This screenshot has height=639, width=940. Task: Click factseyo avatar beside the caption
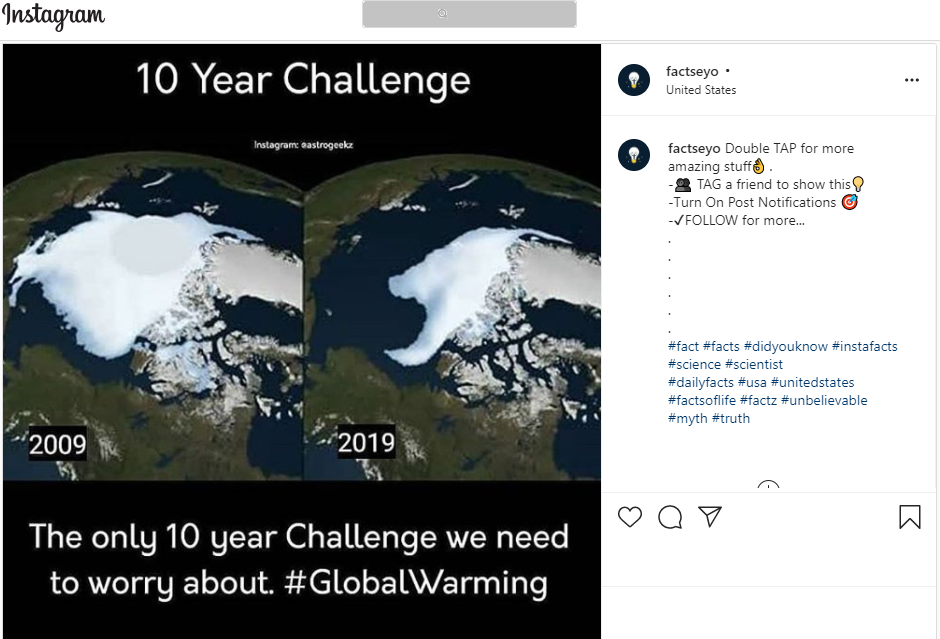tap(634, 155)
